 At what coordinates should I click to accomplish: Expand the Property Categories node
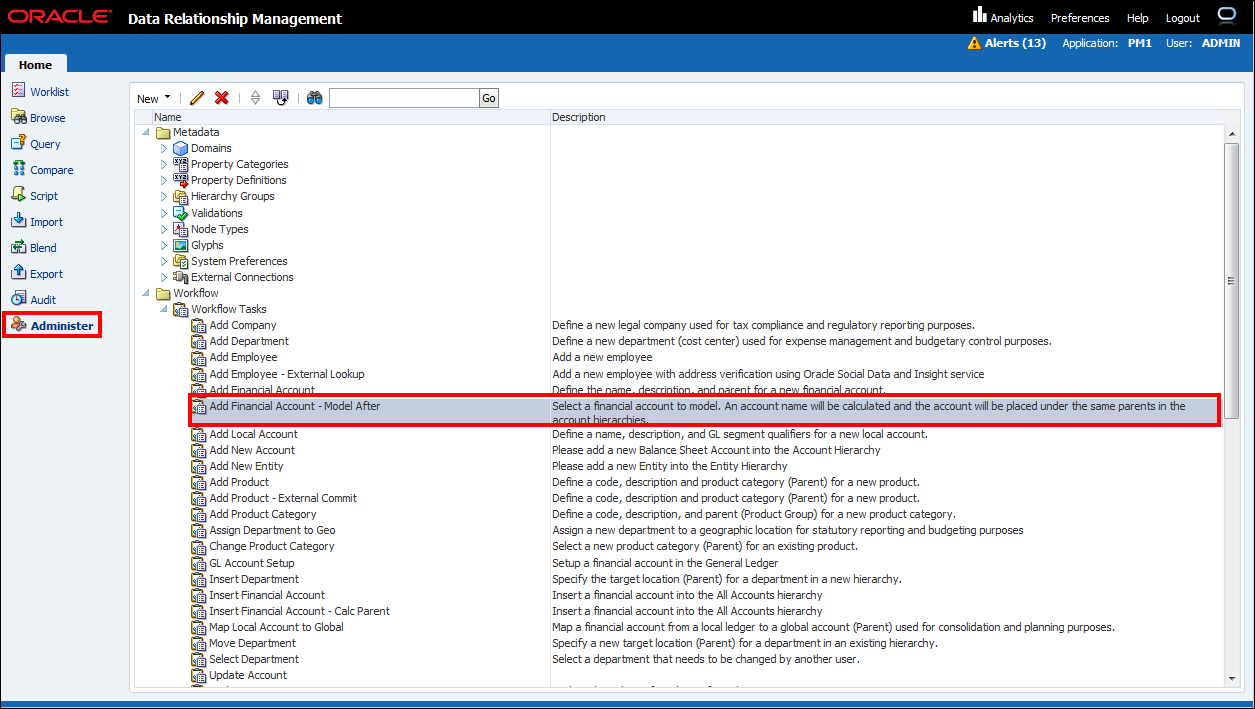click(x=165, y=164)
